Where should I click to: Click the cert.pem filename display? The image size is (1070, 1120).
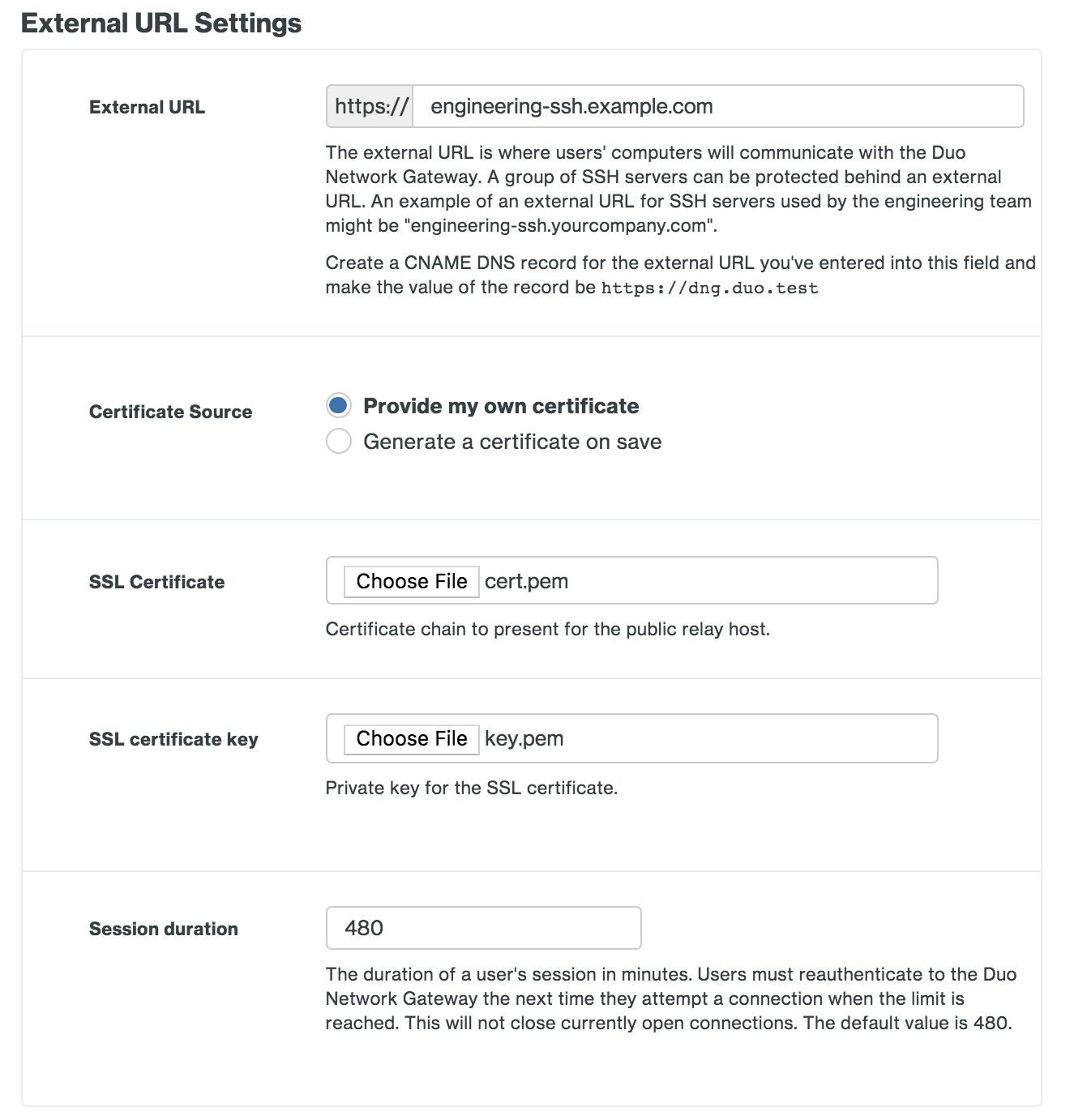tap(525, 580)
